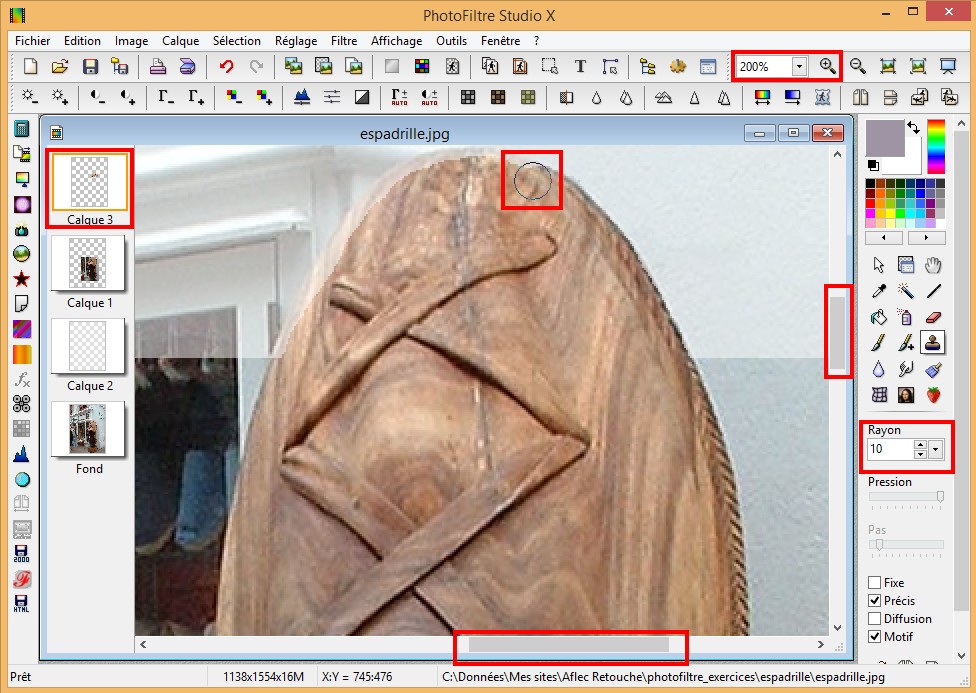The height and width of the screenshot is (693, 976).
Task: Click the rainbow color spectrum strip
Action: 936,146
